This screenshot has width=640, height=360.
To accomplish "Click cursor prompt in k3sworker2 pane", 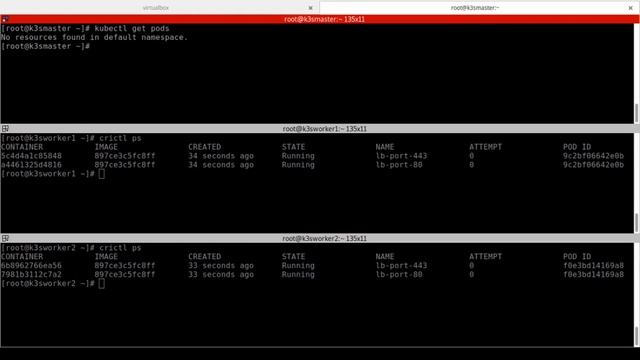I will point(101,284).
